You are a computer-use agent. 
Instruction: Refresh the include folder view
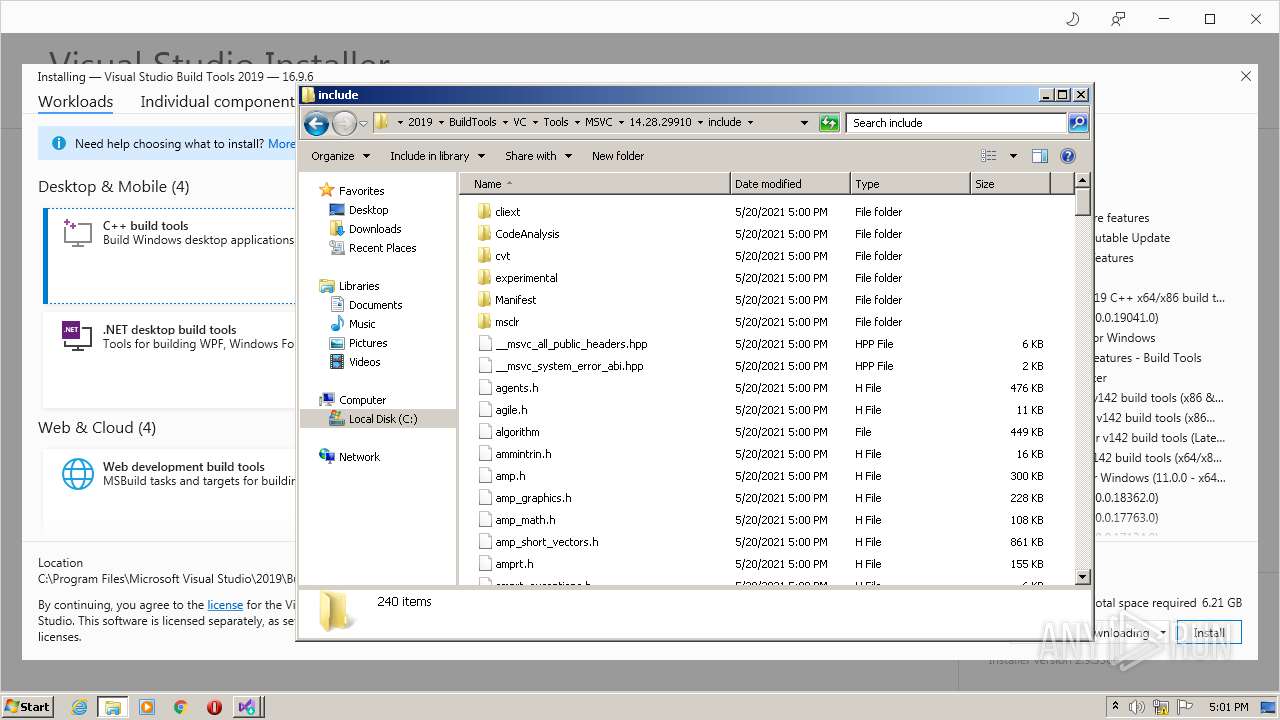coord(828,123)
